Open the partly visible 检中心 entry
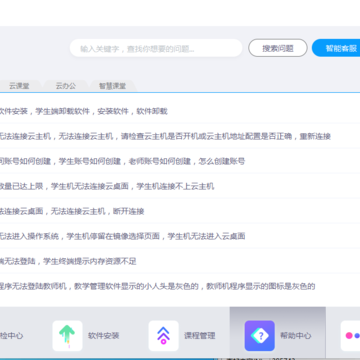This screenshot has width=360, height=360. click(x=11, y=336)
